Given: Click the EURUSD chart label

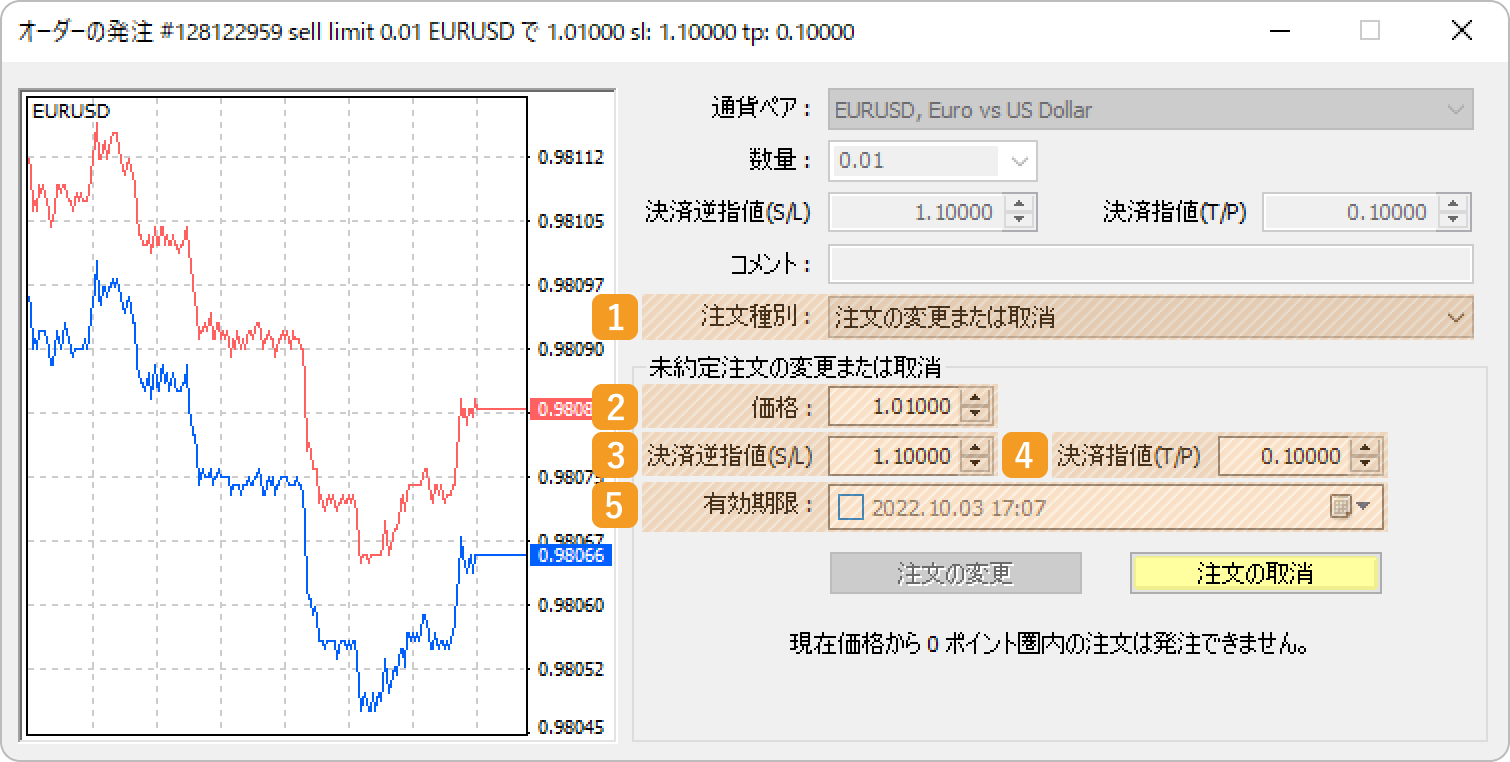Looking at the screenshot, I should coord(71,111).
